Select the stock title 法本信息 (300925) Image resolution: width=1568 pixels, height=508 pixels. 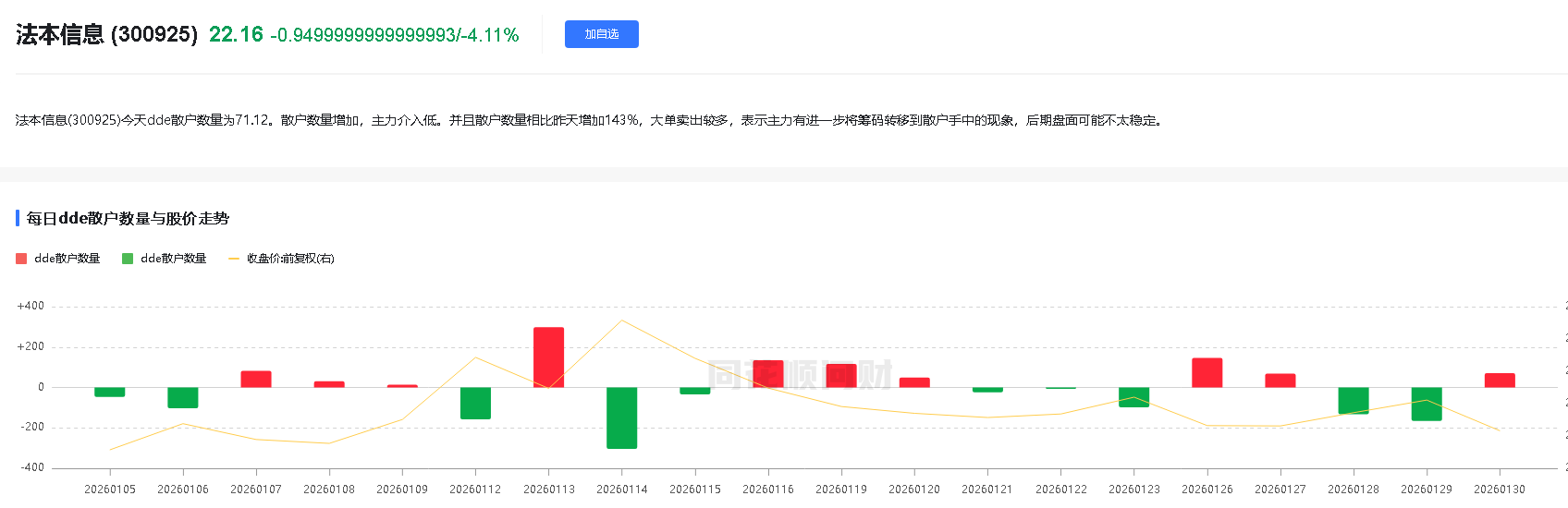pyautogui.click(x=106, y=34)
